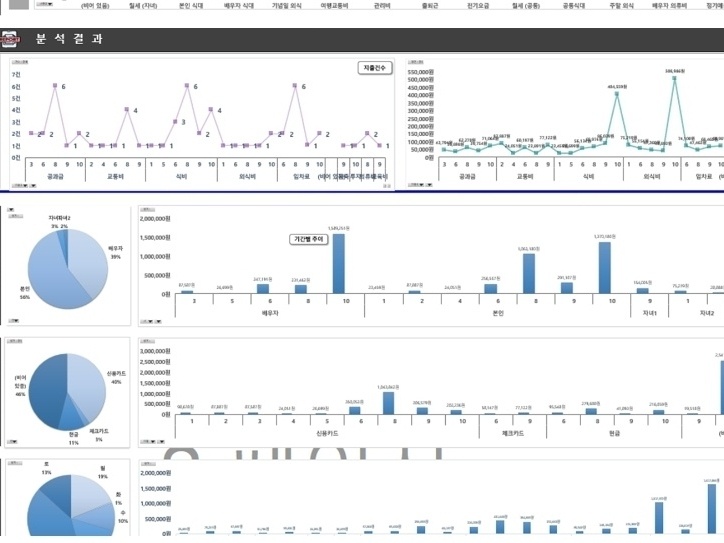The width and height of the screenshot is (724, 543).
Task: Click 체크카드 axis label on payment chart
Action: (513, 434)
